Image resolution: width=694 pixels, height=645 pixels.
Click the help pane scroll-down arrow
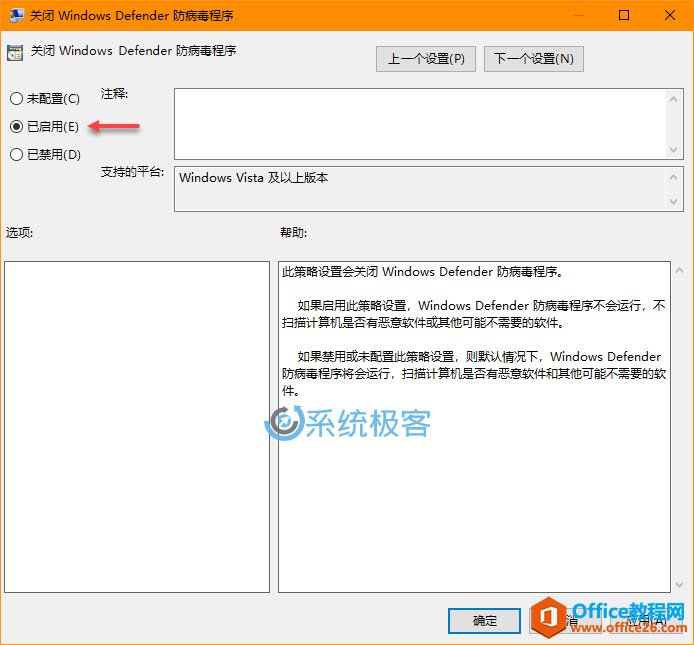tap(679, 585)
